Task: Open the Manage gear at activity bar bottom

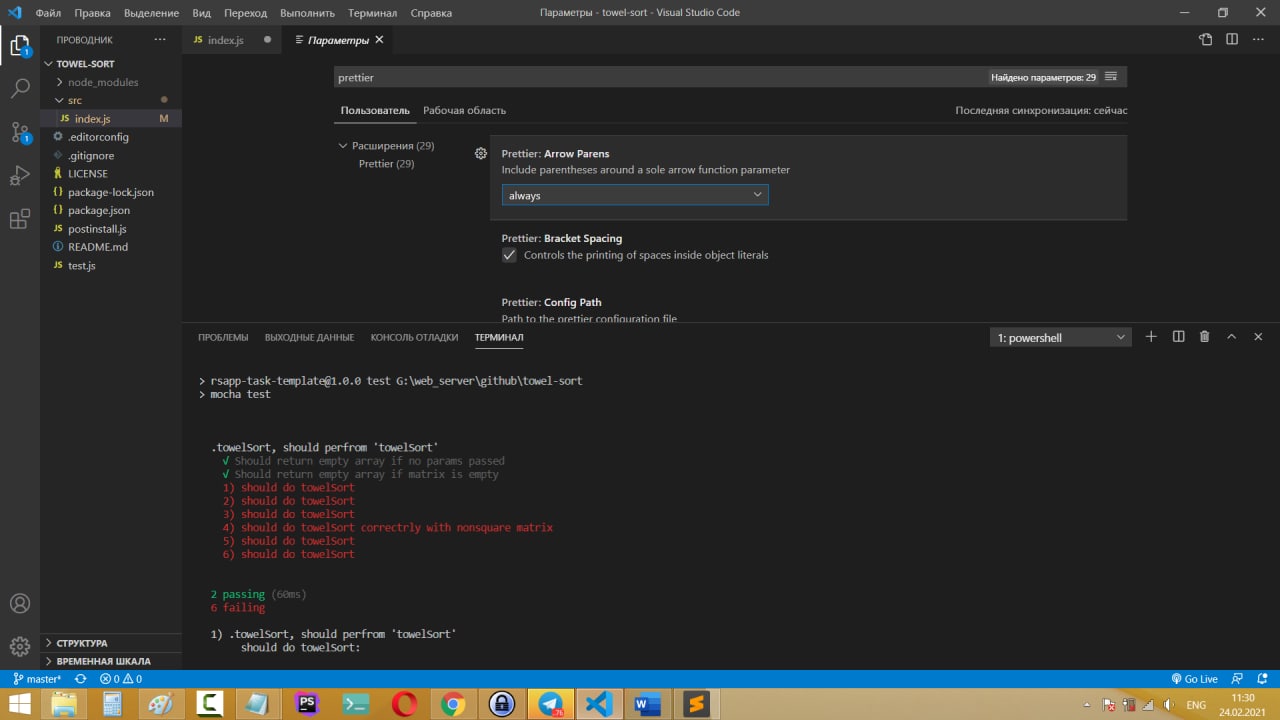Action: point(19,646)
